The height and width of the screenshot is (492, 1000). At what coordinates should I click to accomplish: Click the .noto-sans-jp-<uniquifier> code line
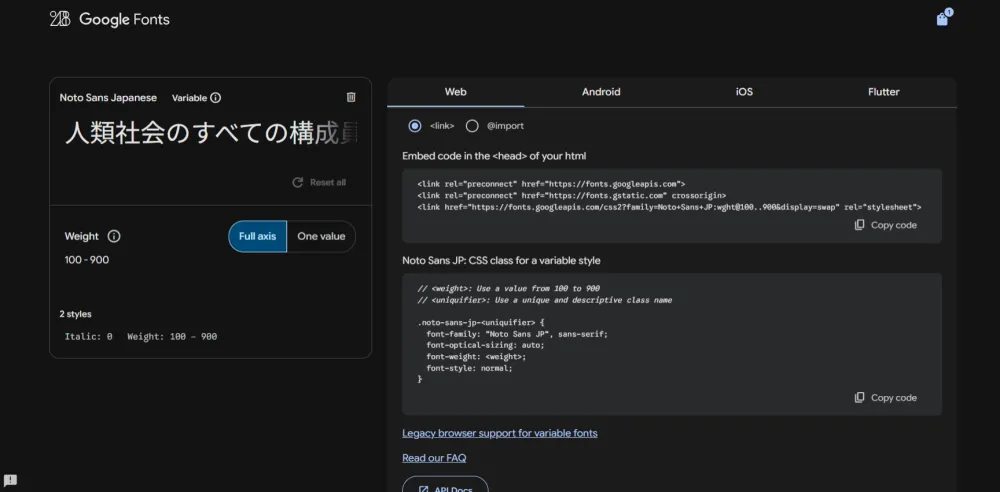[x=481, y=322]
